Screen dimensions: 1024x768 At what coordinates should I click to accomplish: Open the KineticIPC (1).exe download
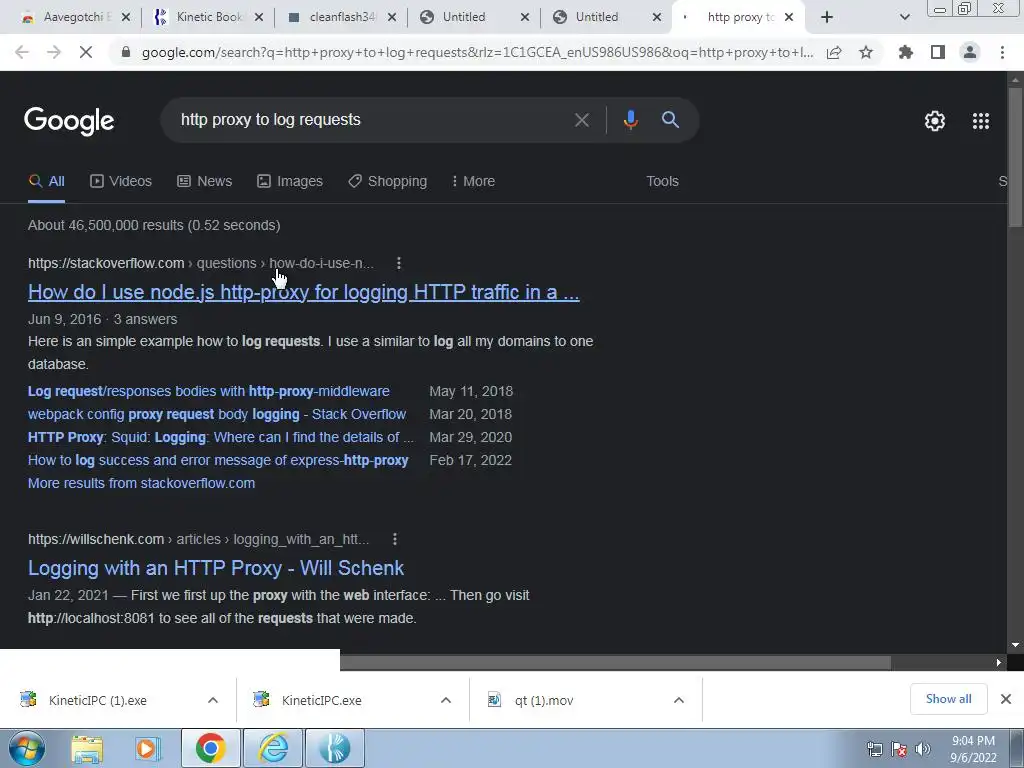pyautogui.click(x=98, y=700)
